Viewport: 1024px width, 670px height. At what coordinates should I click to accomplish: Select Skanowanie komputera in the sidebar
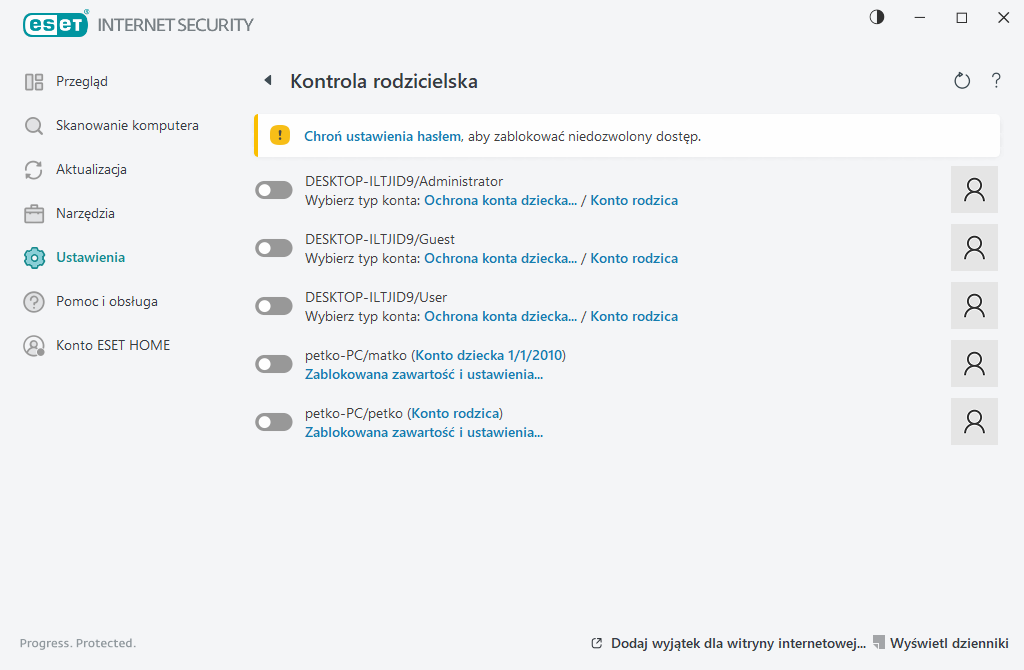127,125
